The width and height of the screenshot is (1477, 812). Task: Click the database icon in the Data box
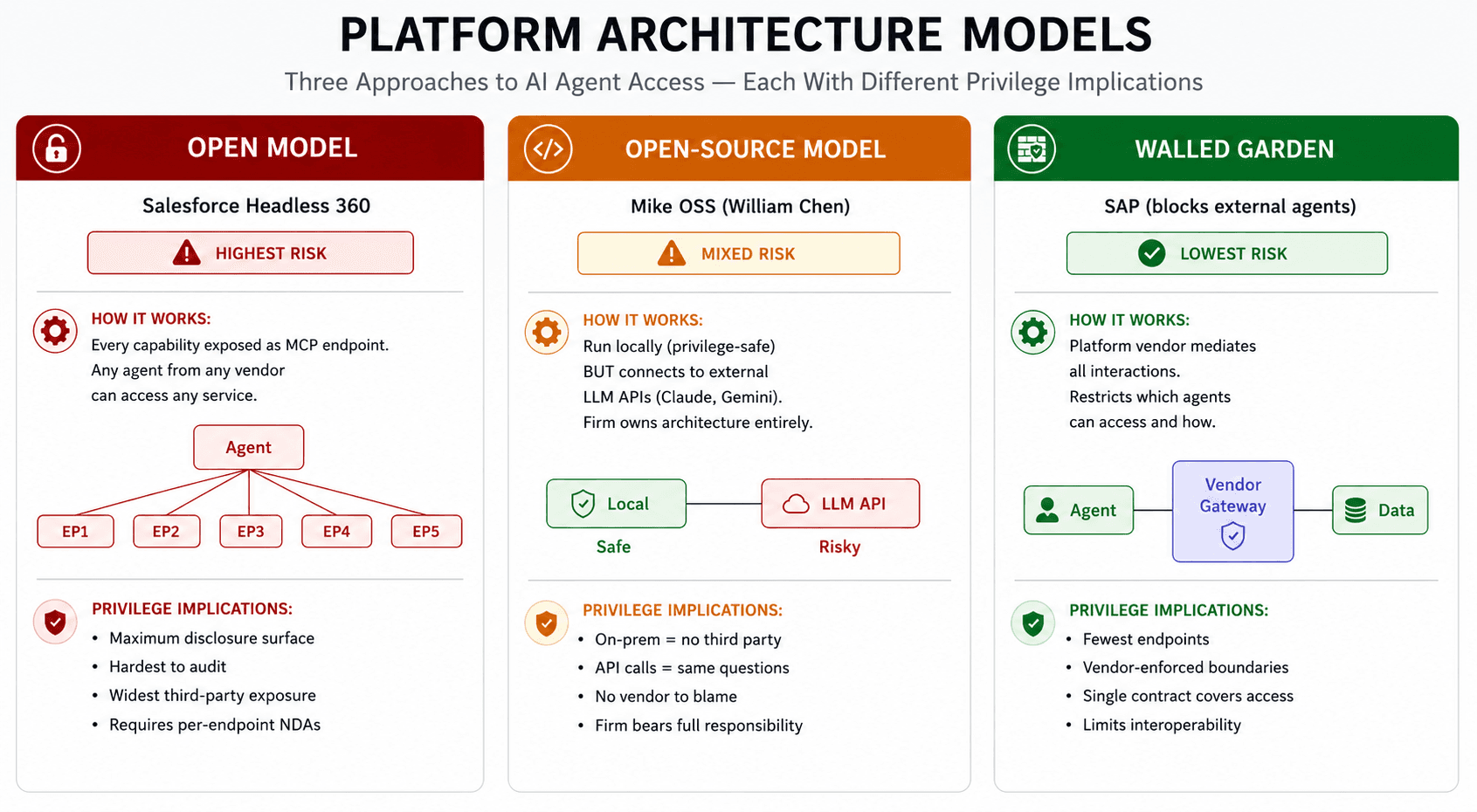click(x=1356, y=510)
